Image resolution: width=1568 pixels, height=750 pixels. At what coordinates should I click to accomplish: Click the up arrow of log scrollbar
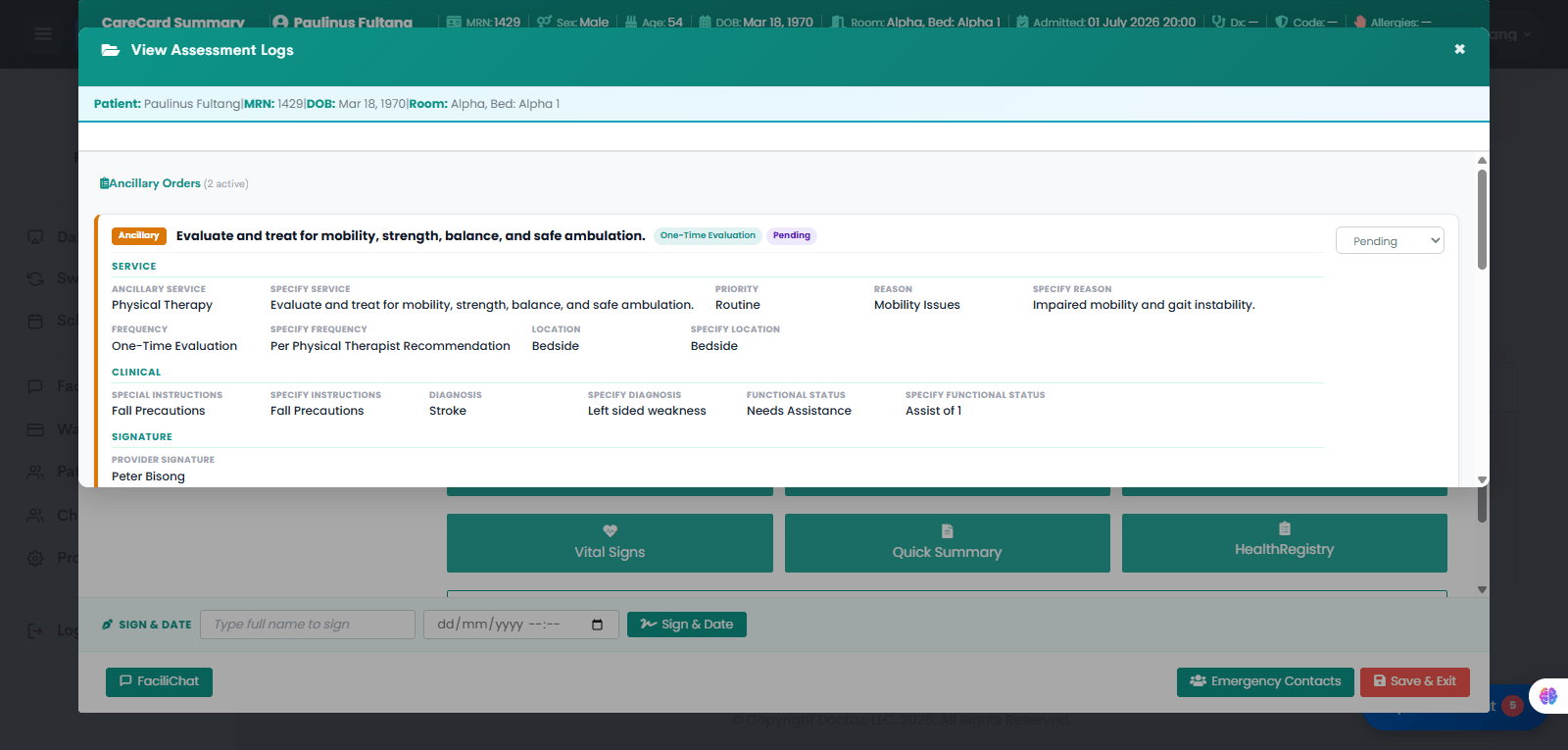point(1482,160)
